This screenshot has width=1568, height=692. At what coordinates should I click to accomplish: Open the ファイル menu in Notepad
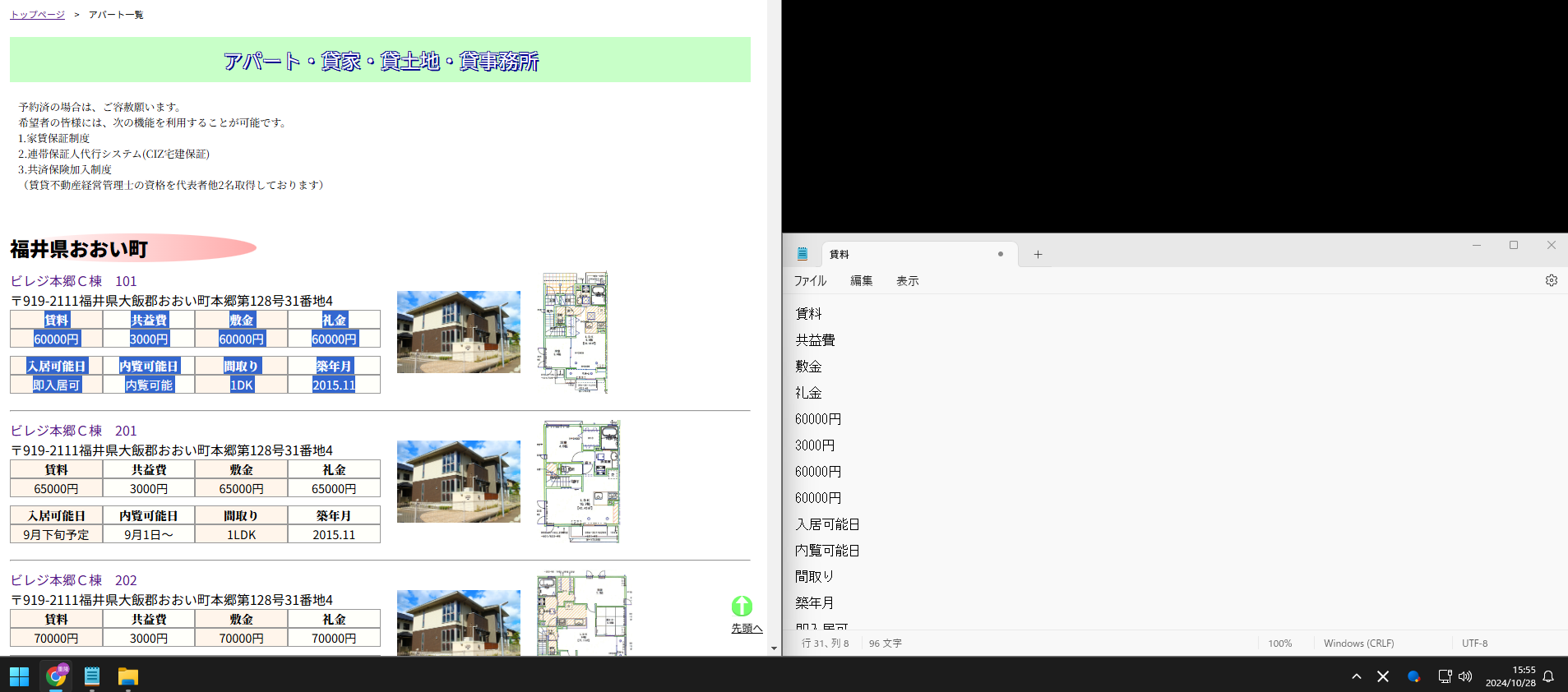click(810, 281)
